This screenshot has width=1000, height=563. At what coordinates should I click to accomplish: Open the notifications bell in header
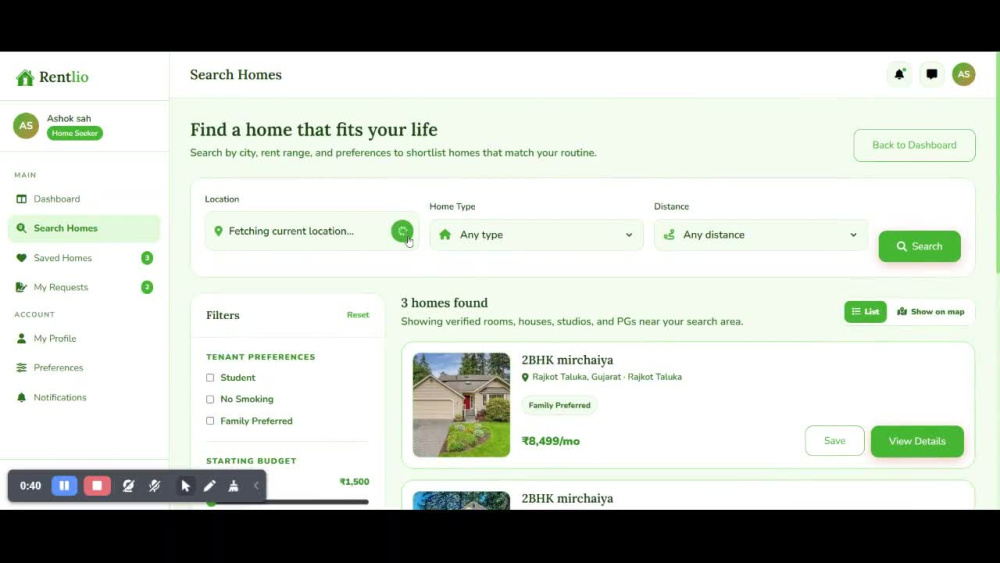tap(899, 75)
